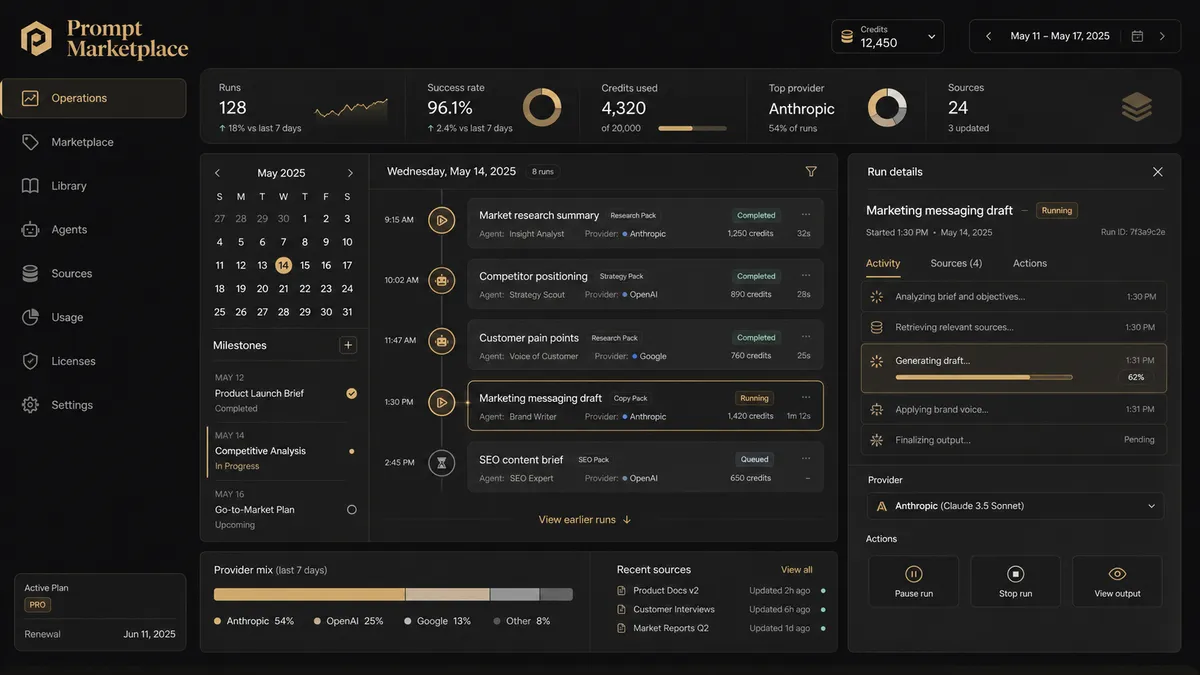
Task: Toggle Competitive Analysis milestone status dot
Action: point(351,451)
